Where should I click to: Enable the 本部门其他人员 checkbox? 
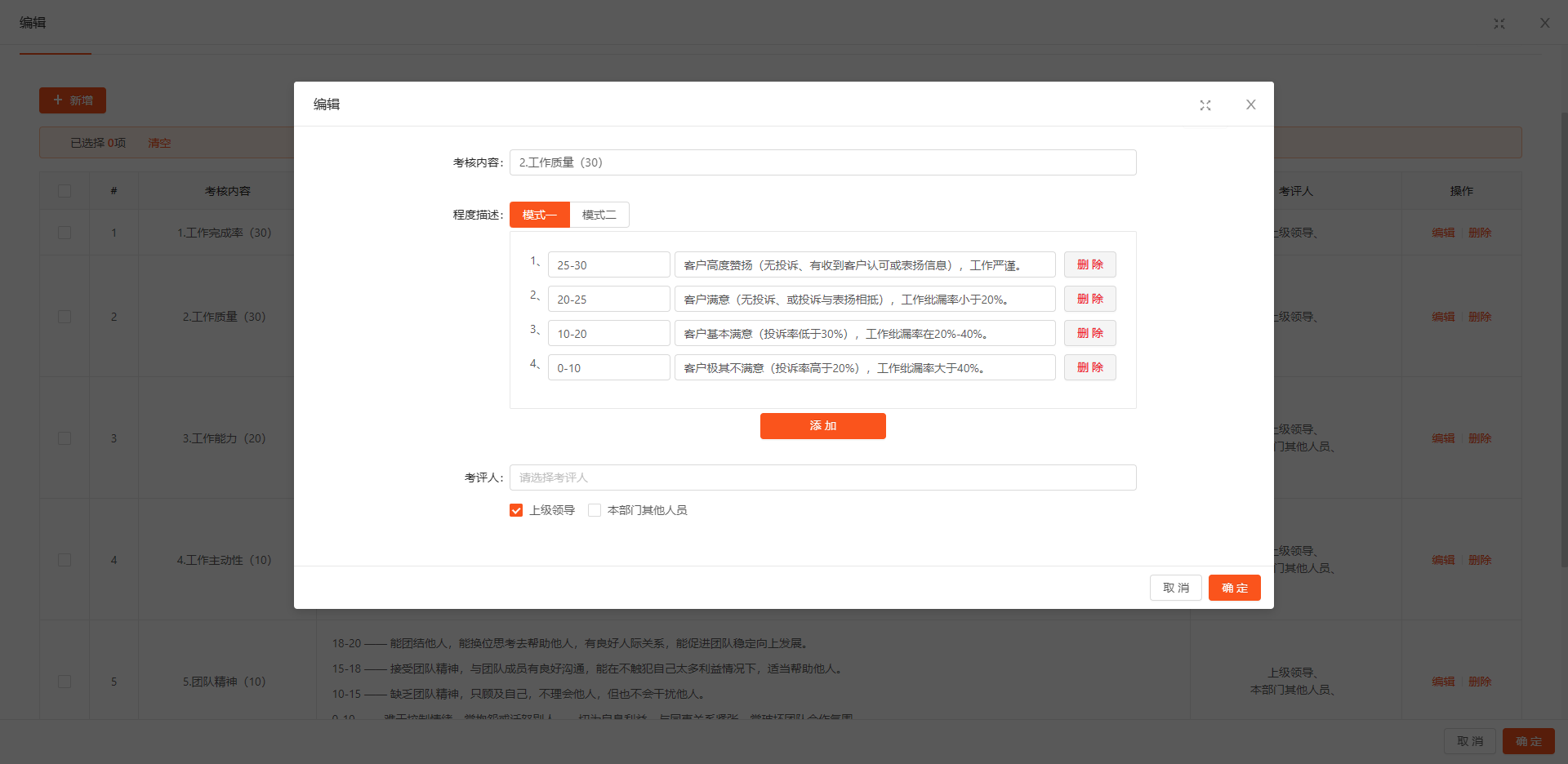pos(595,510)
